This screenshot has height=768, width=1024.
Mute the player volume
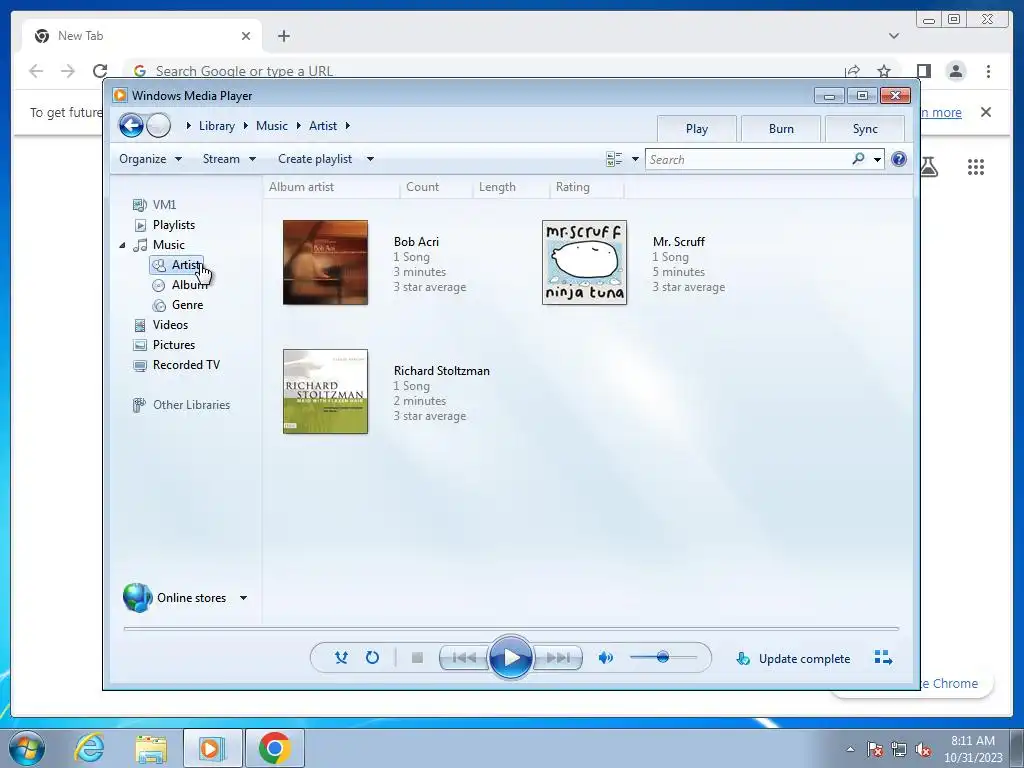click(x=605, y=658)
